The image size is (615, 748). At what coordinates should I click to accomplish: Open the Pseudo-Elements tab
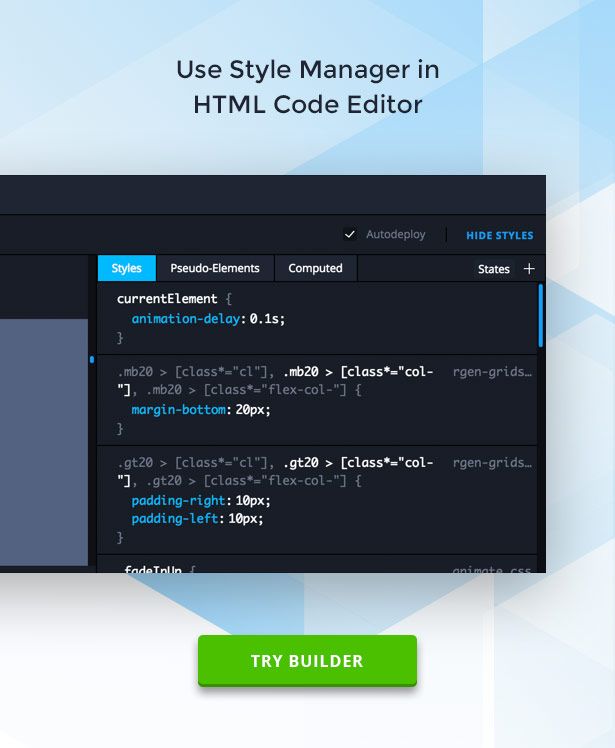214,268
